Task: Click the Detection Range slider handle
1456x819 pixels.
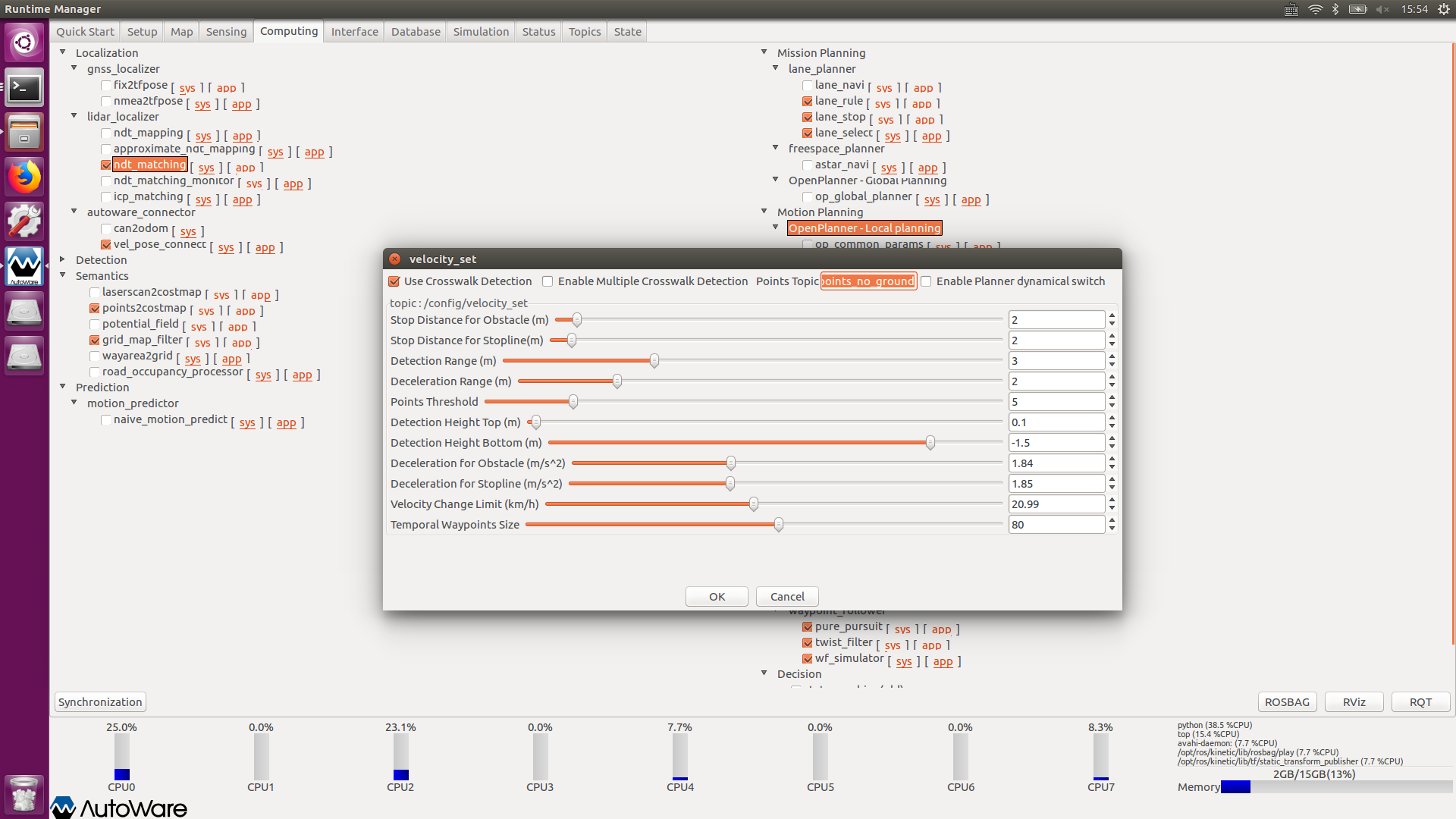Action: point(654,361)
